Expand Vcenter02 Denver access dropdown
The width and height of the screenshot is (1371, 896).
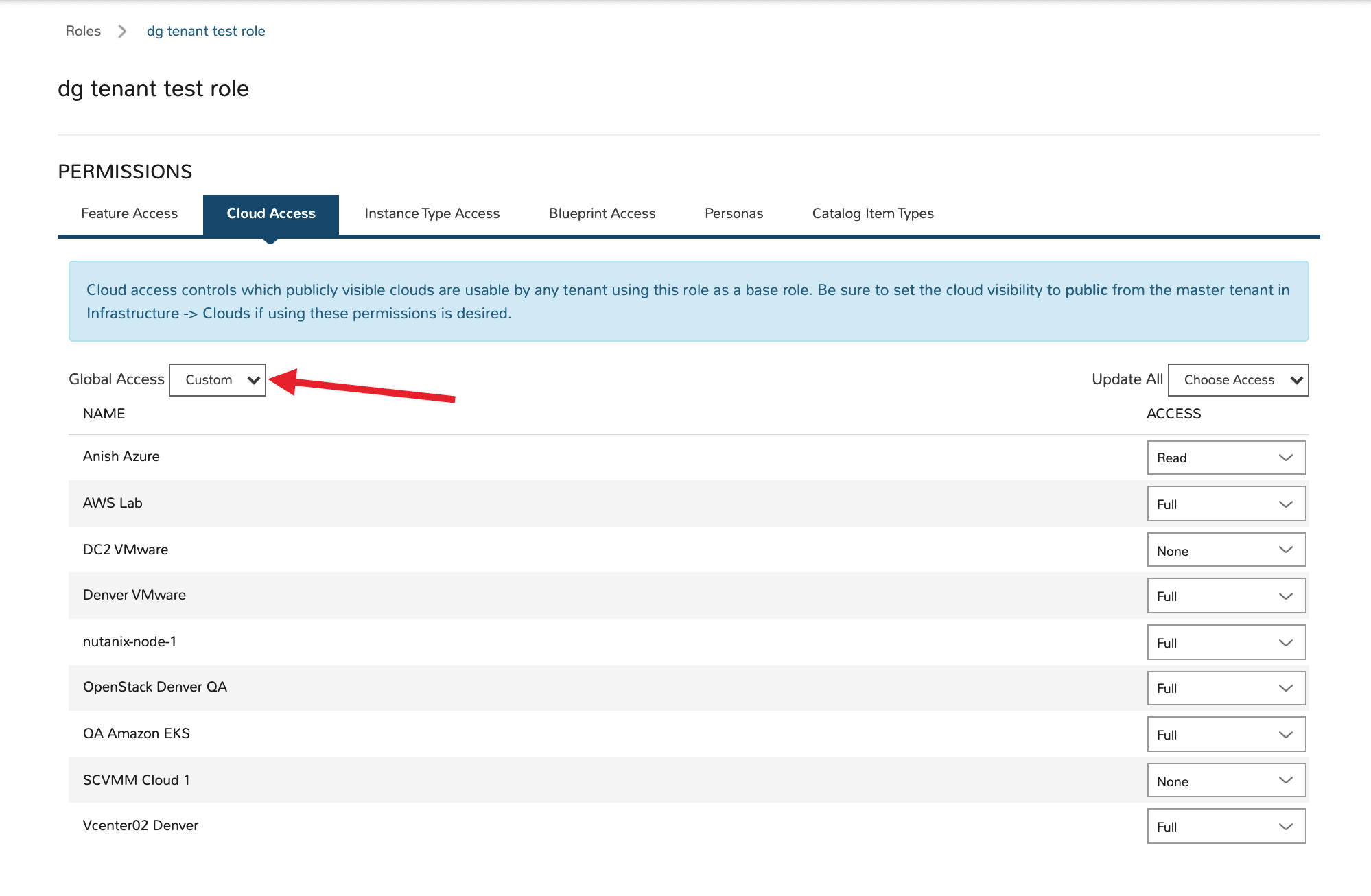(x=1226, y=827)
